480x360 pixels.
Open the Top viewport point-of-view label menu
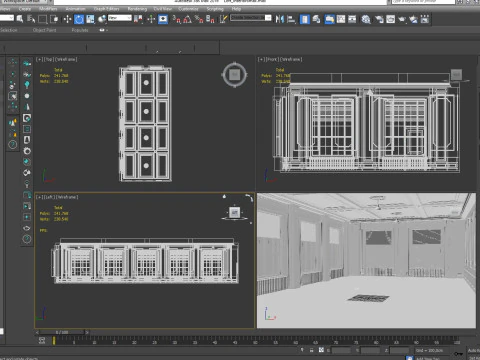(x=49, y=59)
